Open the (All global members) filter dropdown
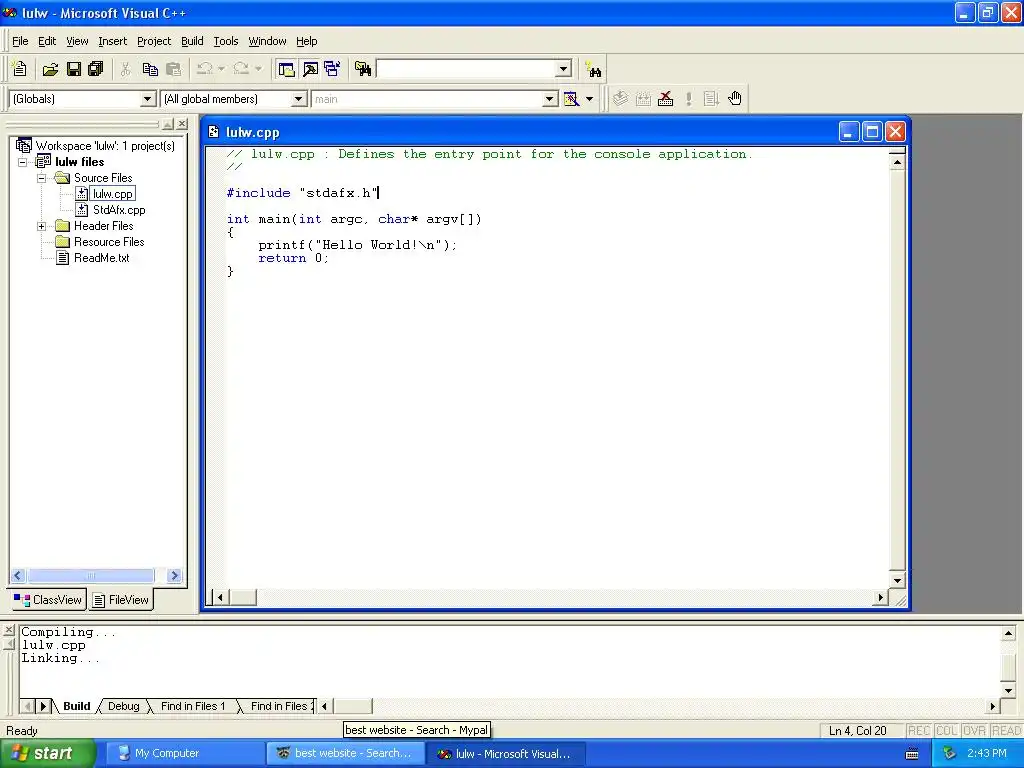 click(298, 99)
